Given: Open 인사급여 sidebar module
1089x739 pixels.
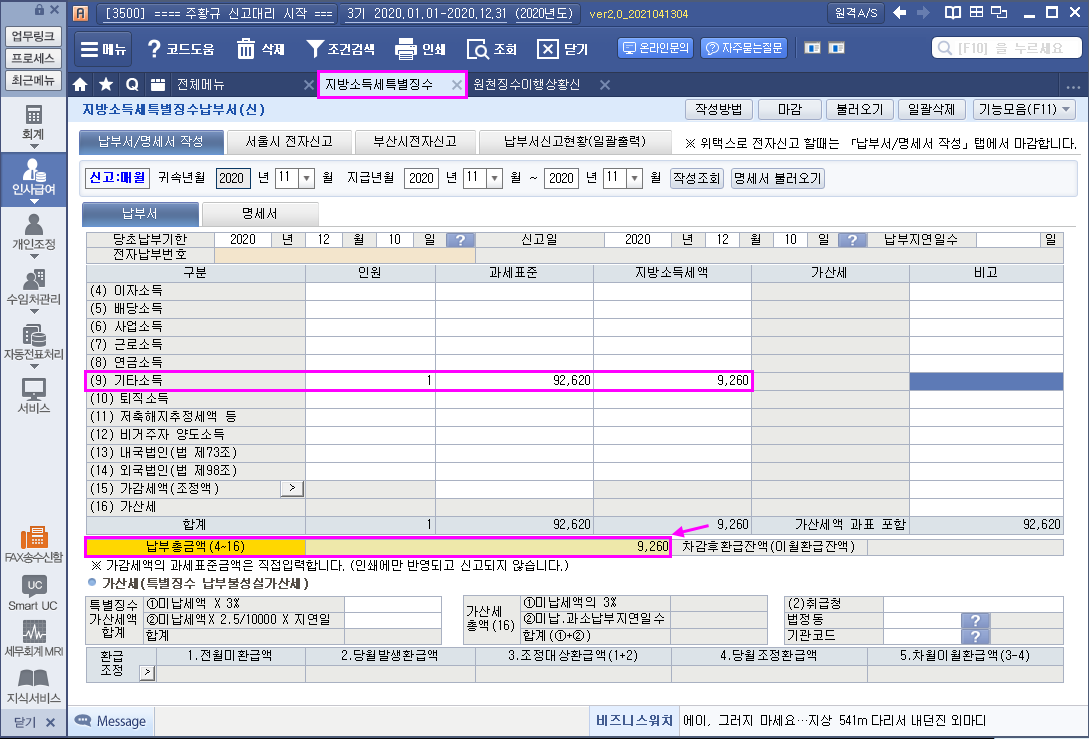Looking at the screenshot, I should point(33,179).
